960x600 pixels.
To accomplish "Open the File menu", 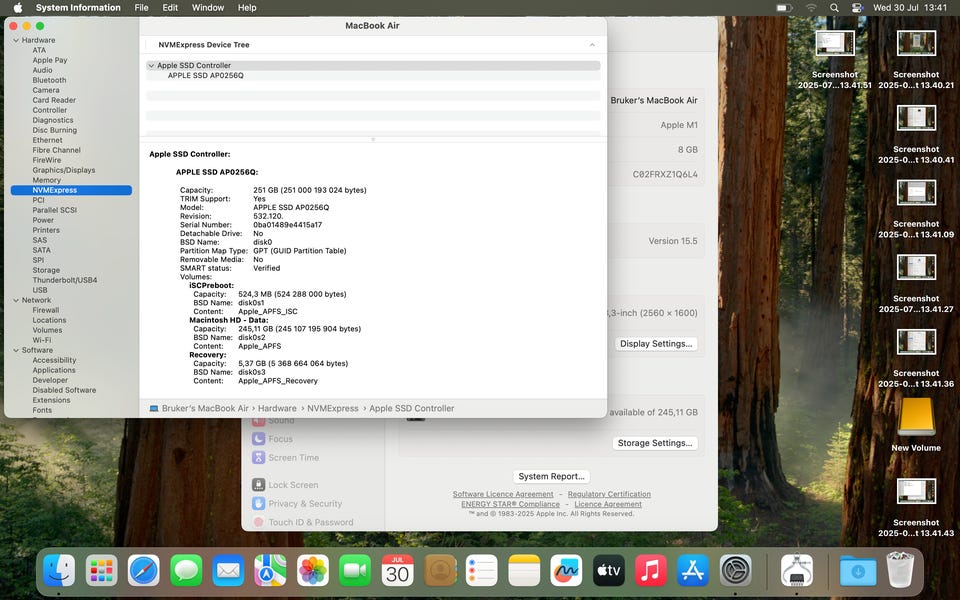I will click(x=141, y=8).
